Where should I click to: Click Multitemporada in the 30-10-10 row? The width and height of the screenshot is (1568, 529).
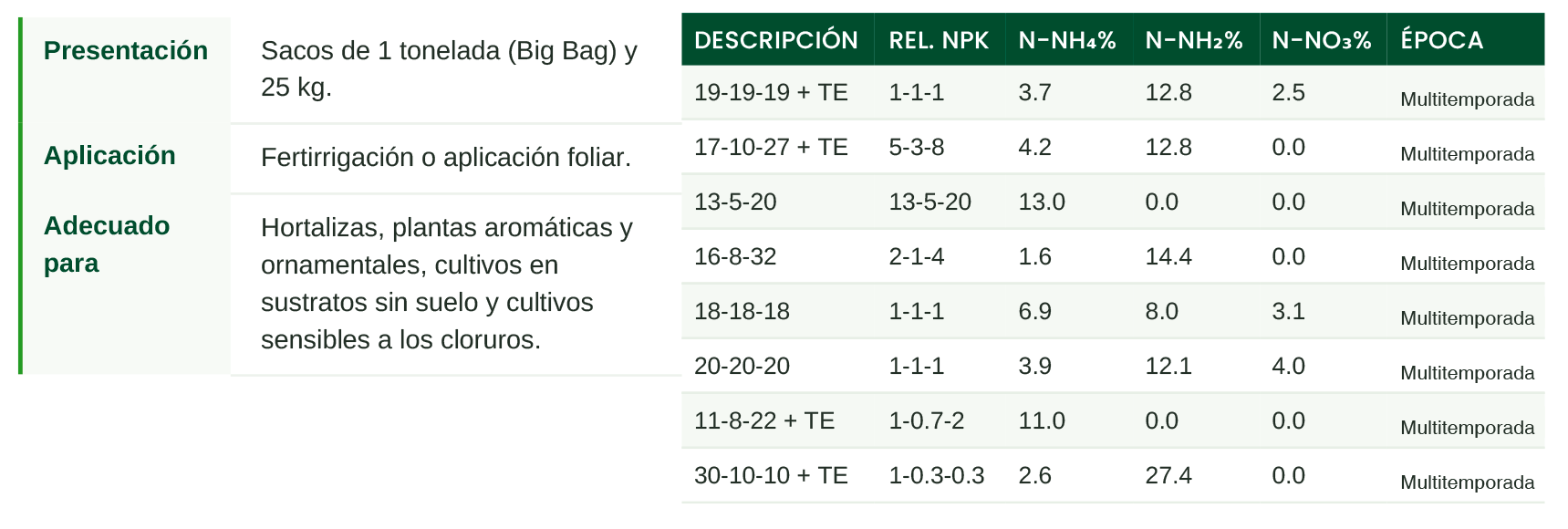click(x=1467, y=482)
